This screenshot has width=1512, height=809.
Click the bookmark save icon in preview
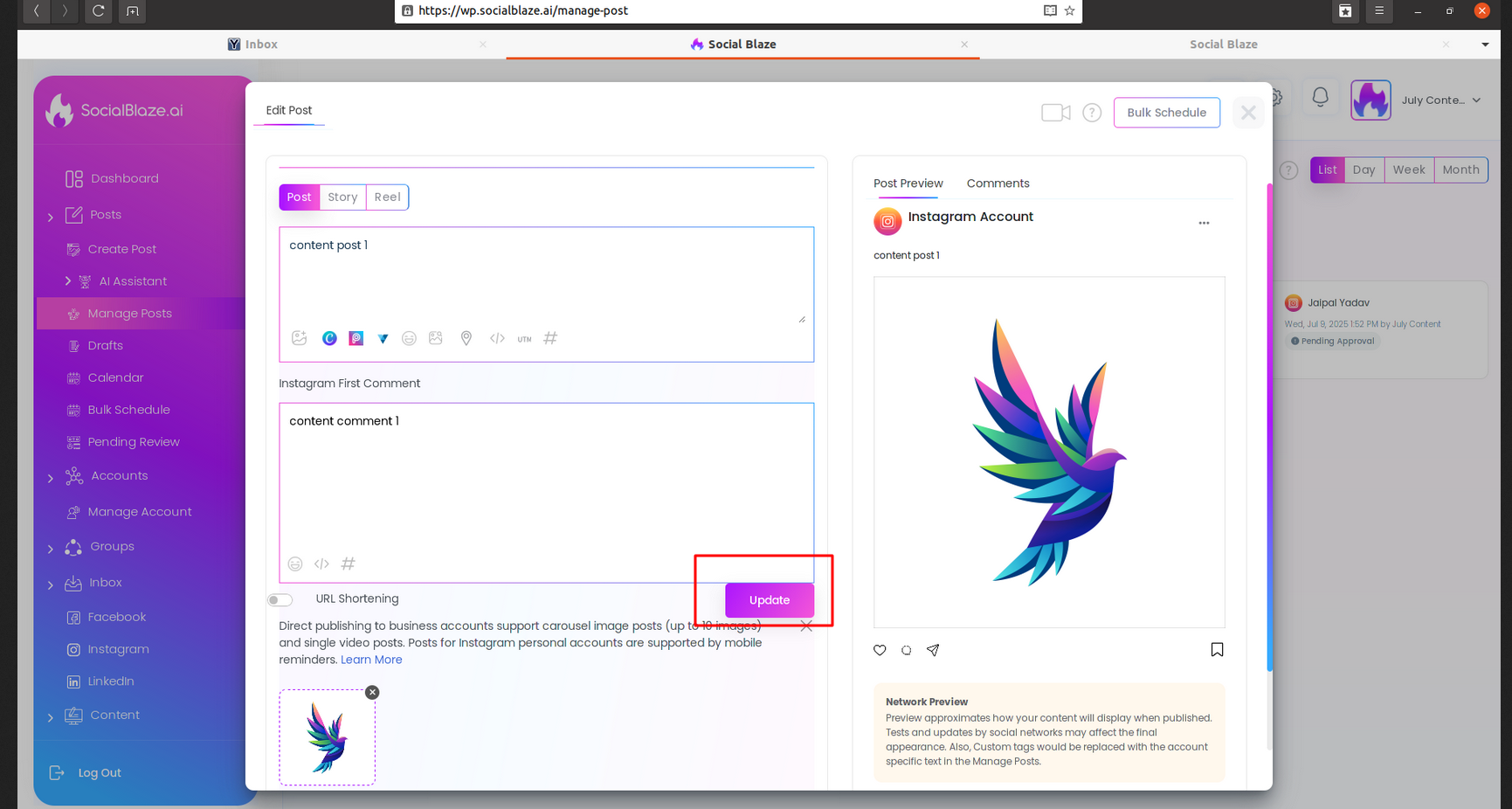(x=1217, y=649)
